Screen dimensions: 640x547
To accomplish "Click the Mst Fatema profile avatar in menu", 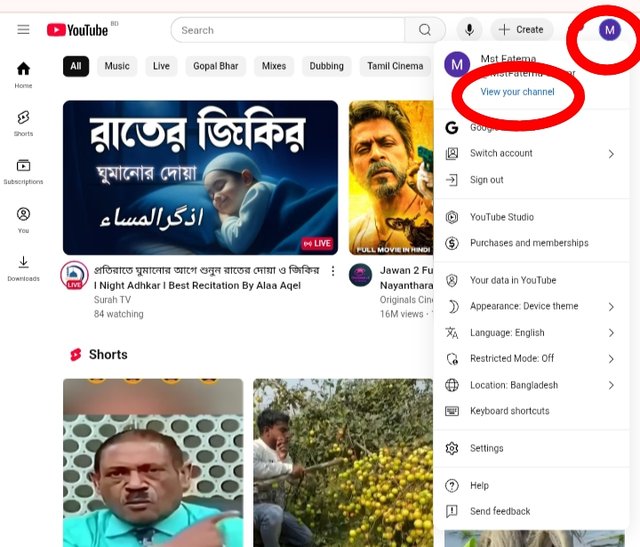I will [x=457, y=64].
